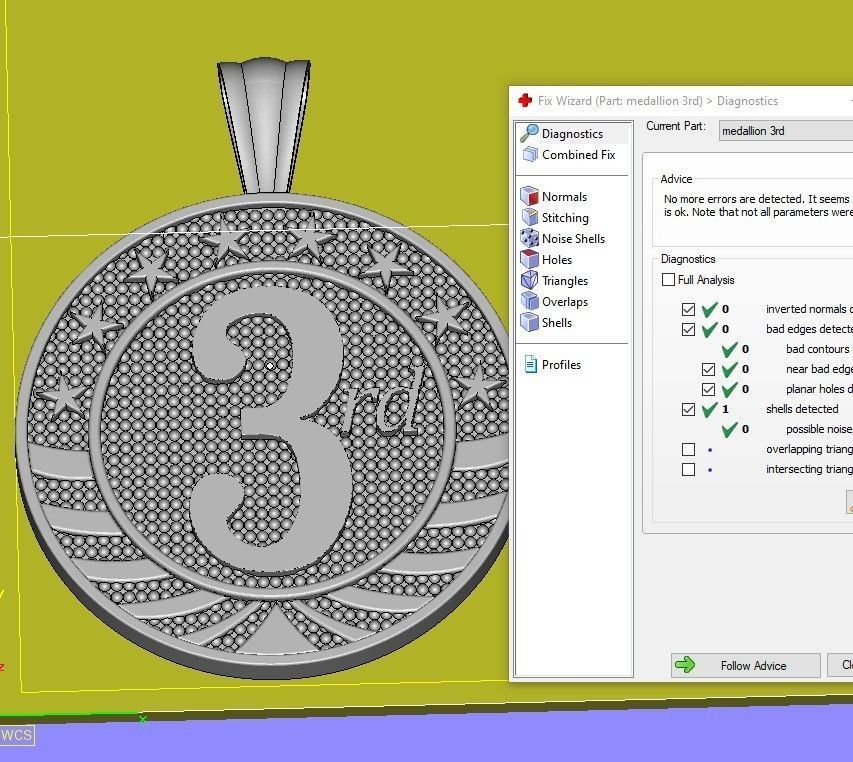The height and width of the screenshot is (762, 853).
Task: Click the 'possible noise' diagnostic row
Action: coord(786,429)
